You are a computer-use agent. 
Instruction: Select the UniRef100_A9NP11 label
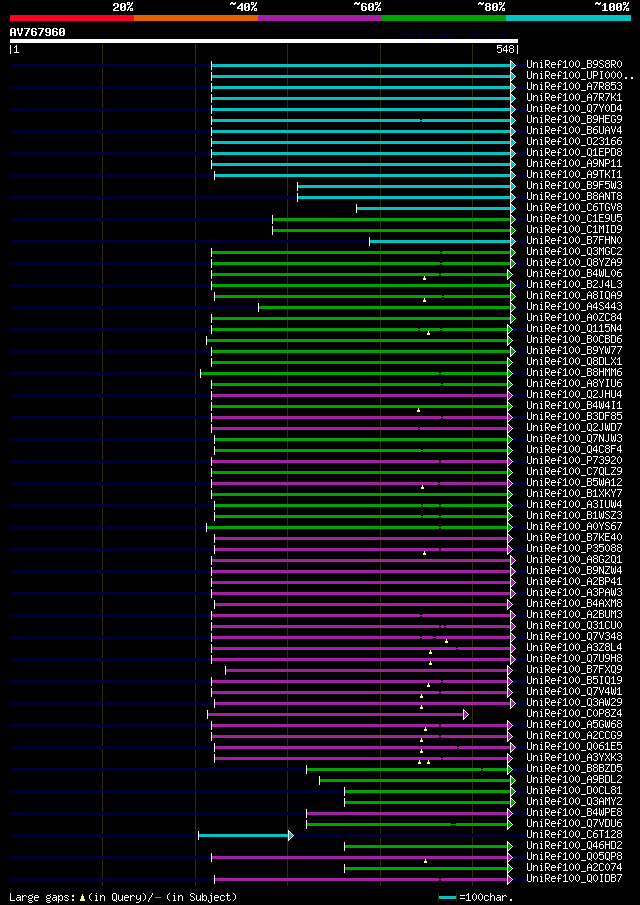pos(574,164)
